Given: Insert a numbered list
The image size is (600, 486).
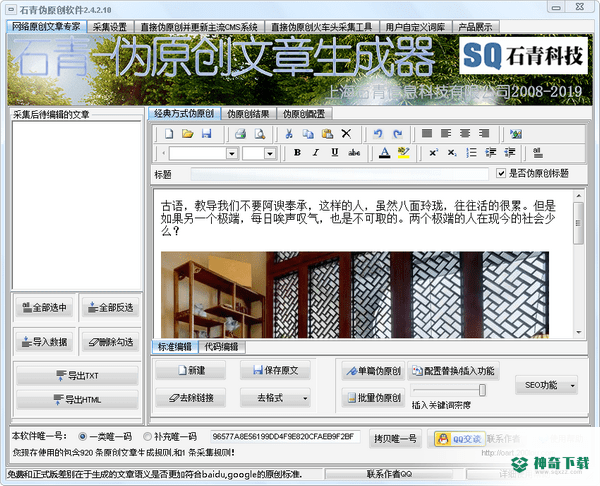Looking at the screenshot, I should click(471, 153).
